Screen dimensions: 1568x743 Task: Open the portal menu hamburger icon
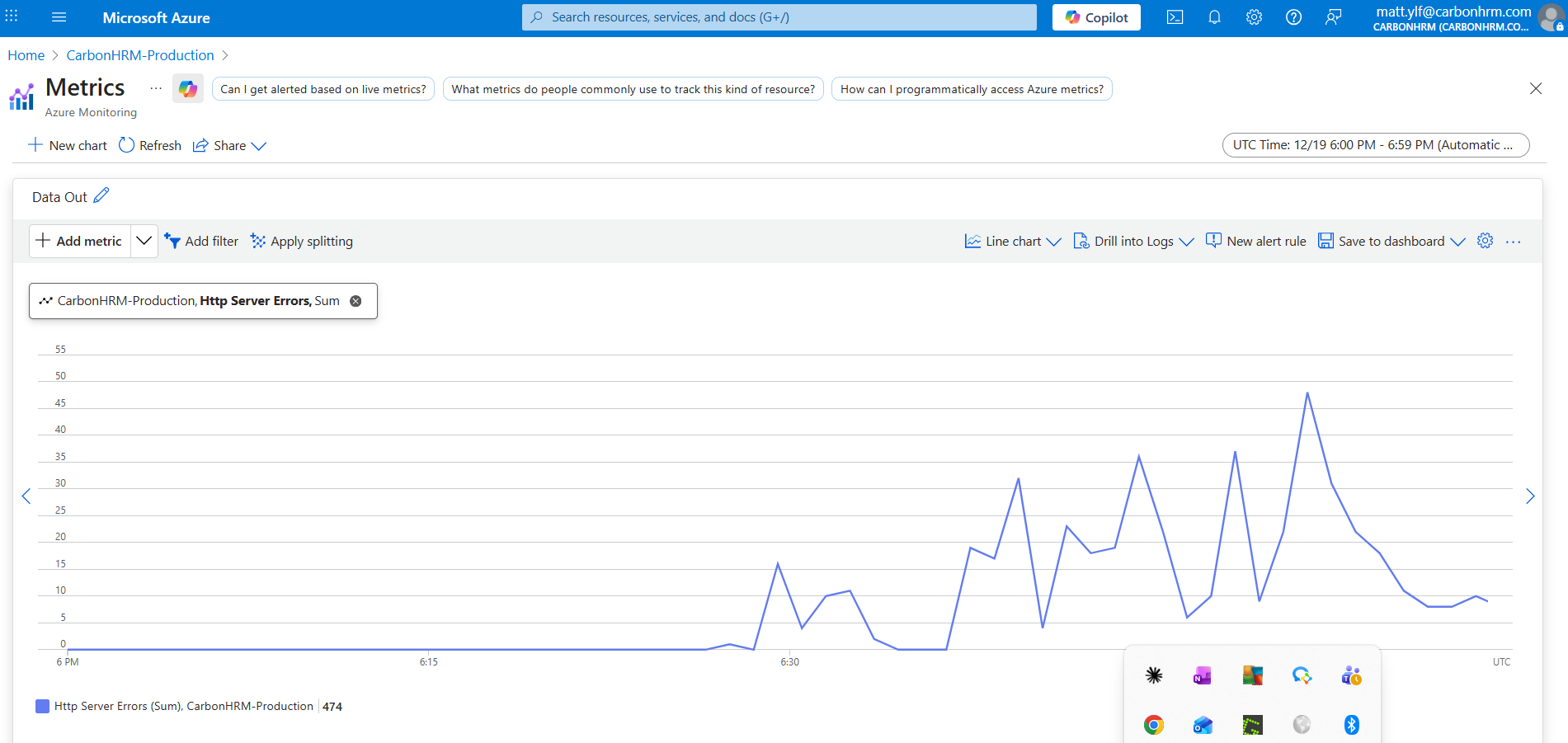tap(59, 17)
